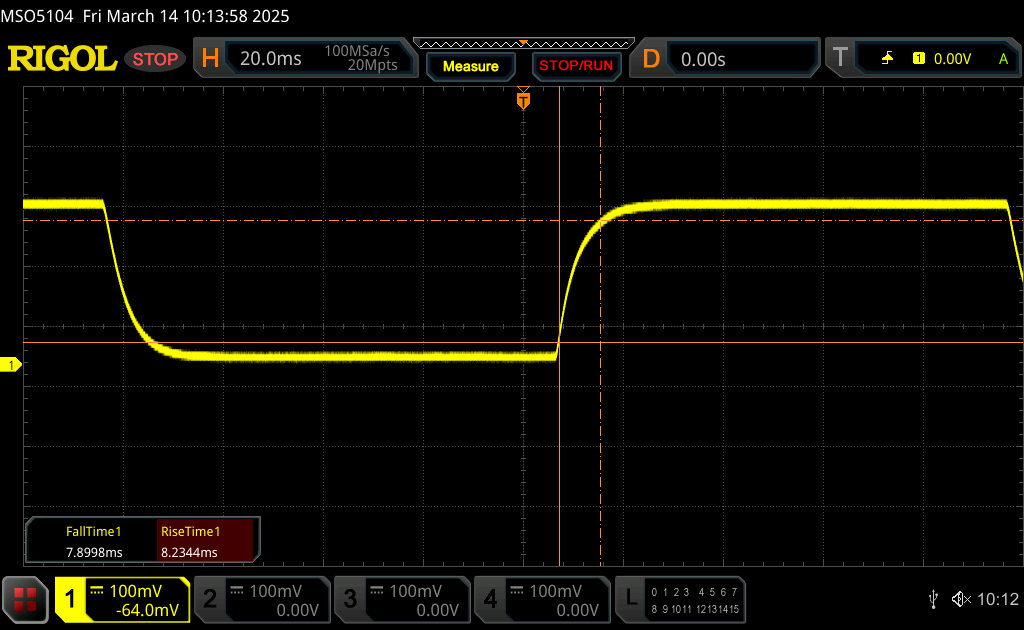Click the channel 1 ground level marker
This screenshot has height=630, width=1024.
pos(10,365)
